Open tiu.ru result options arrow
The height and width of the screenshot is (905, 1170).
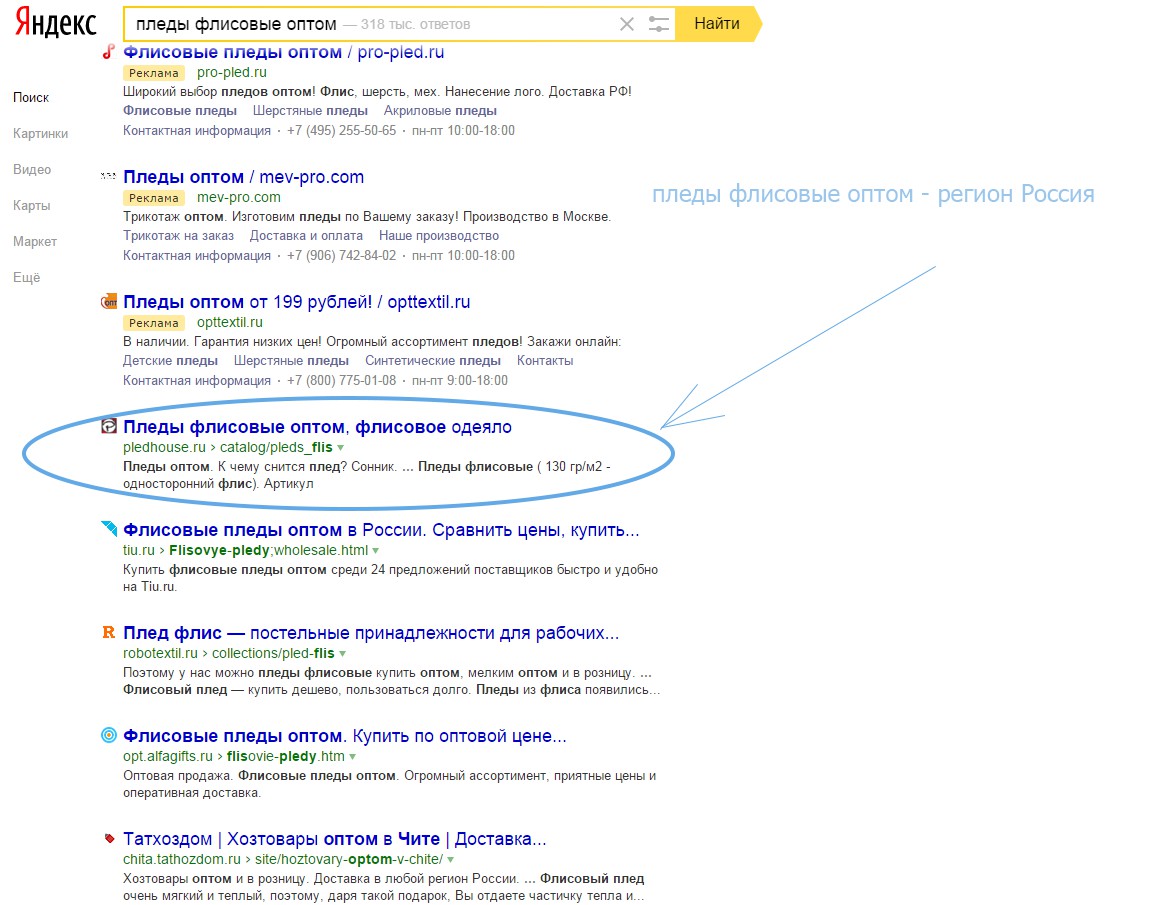tap(376, 551)
